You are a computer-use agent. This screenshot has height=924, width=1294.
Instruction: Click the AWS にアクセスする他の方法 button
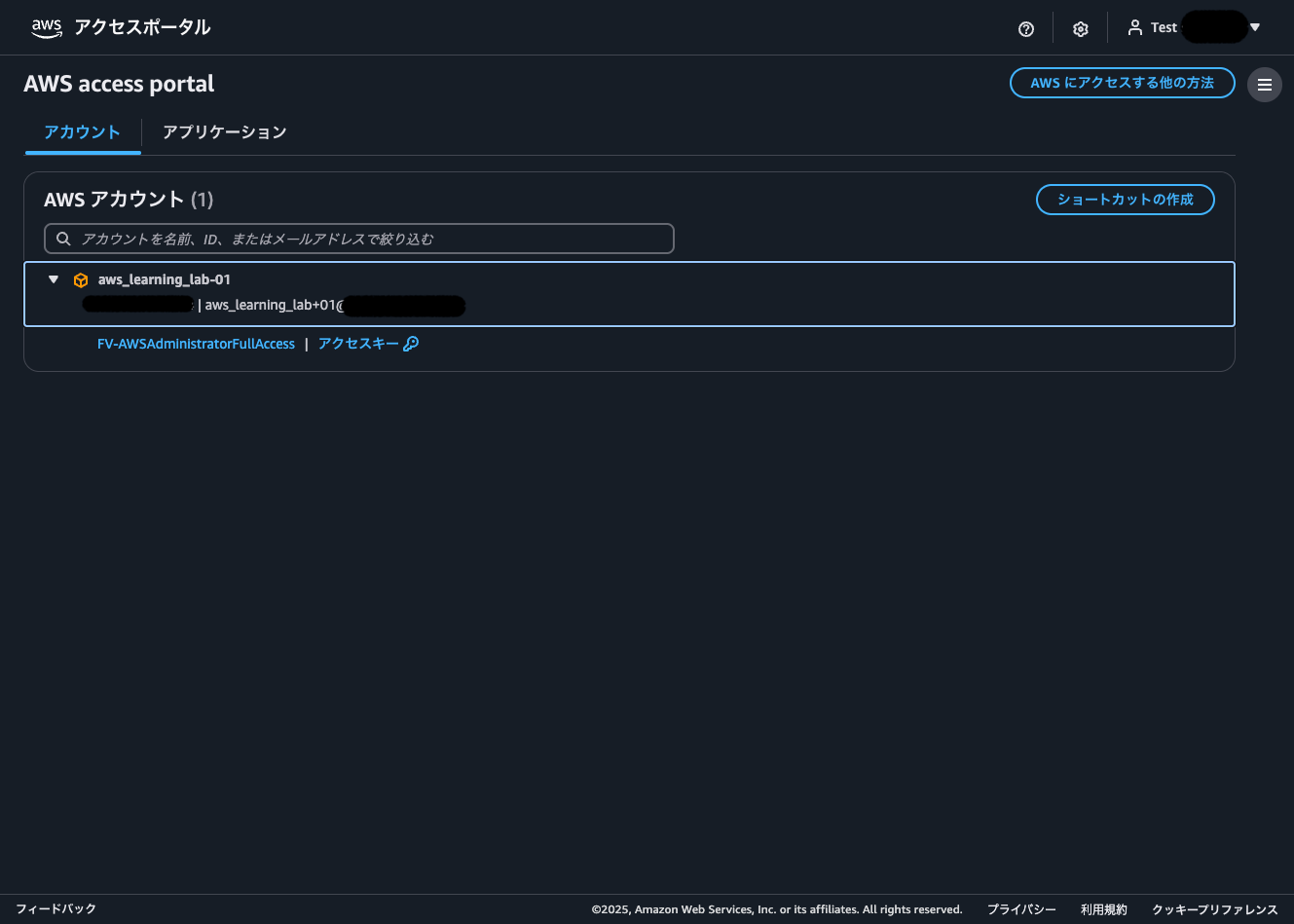(1122, 83)
